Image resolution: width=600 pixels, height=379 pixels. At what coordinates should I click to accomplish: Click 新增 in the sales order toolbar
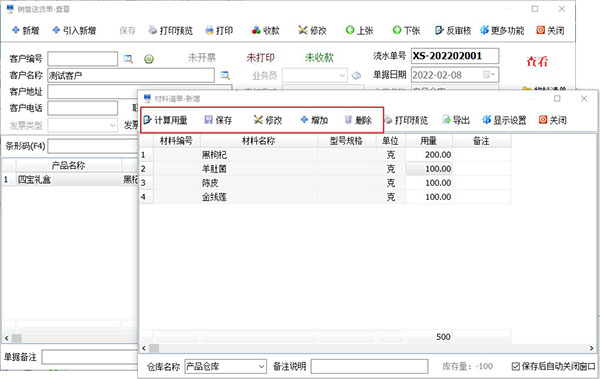pyautogui.click(x=26, y=30)
